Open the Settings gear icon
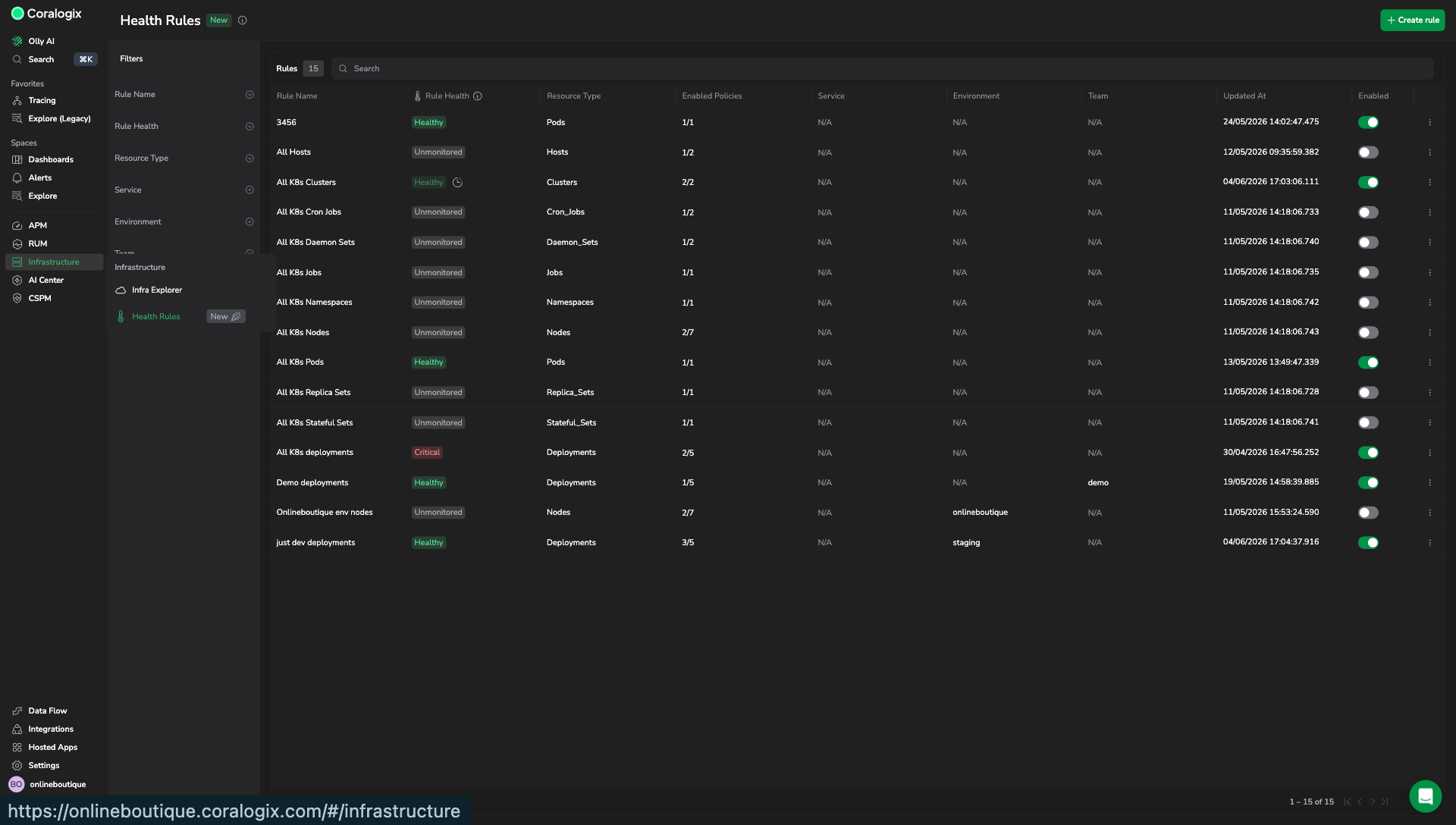 tap(17, 765)
